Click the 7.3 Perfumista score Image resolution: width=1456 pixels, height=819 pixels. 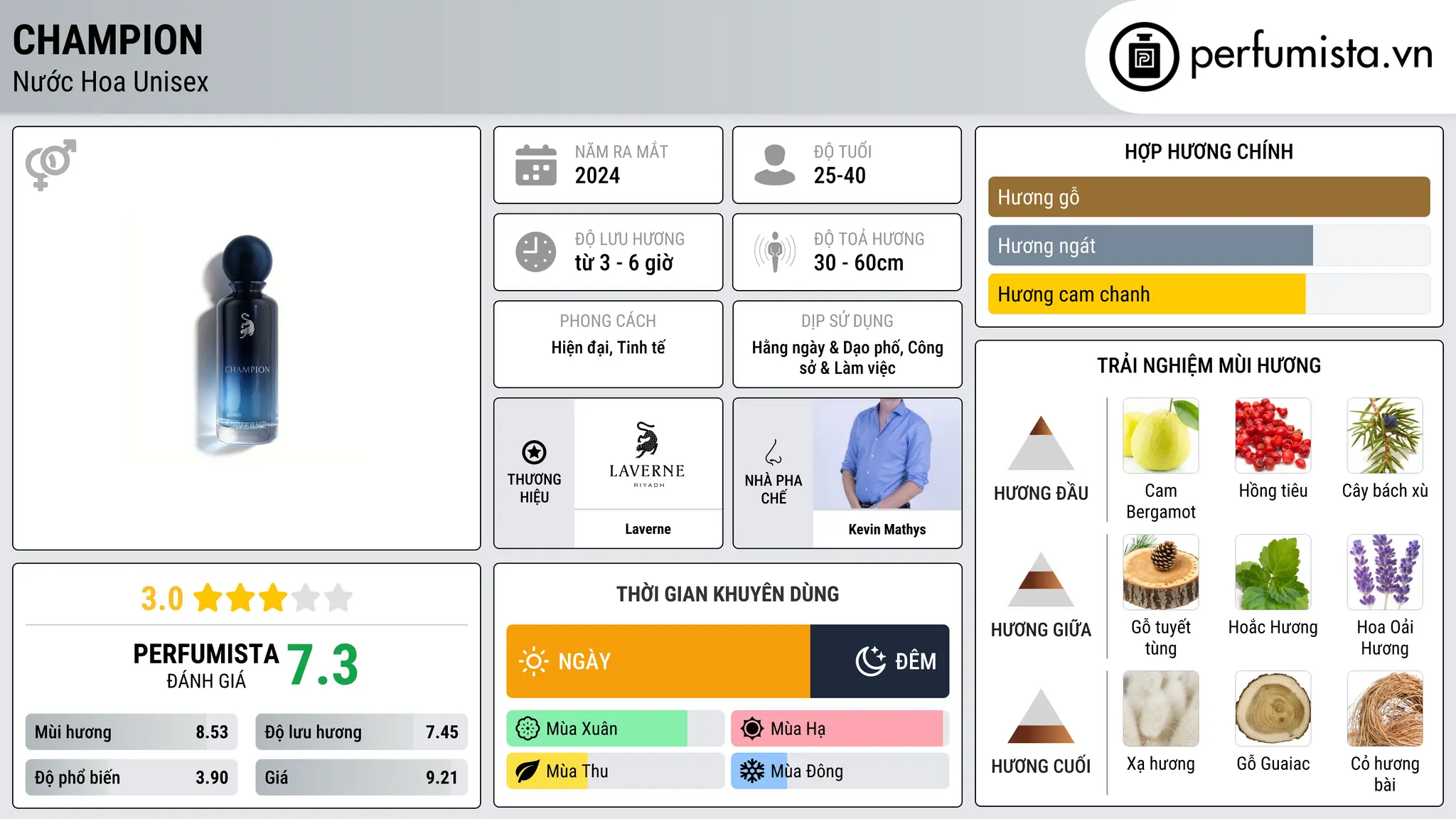click(322, 664)
